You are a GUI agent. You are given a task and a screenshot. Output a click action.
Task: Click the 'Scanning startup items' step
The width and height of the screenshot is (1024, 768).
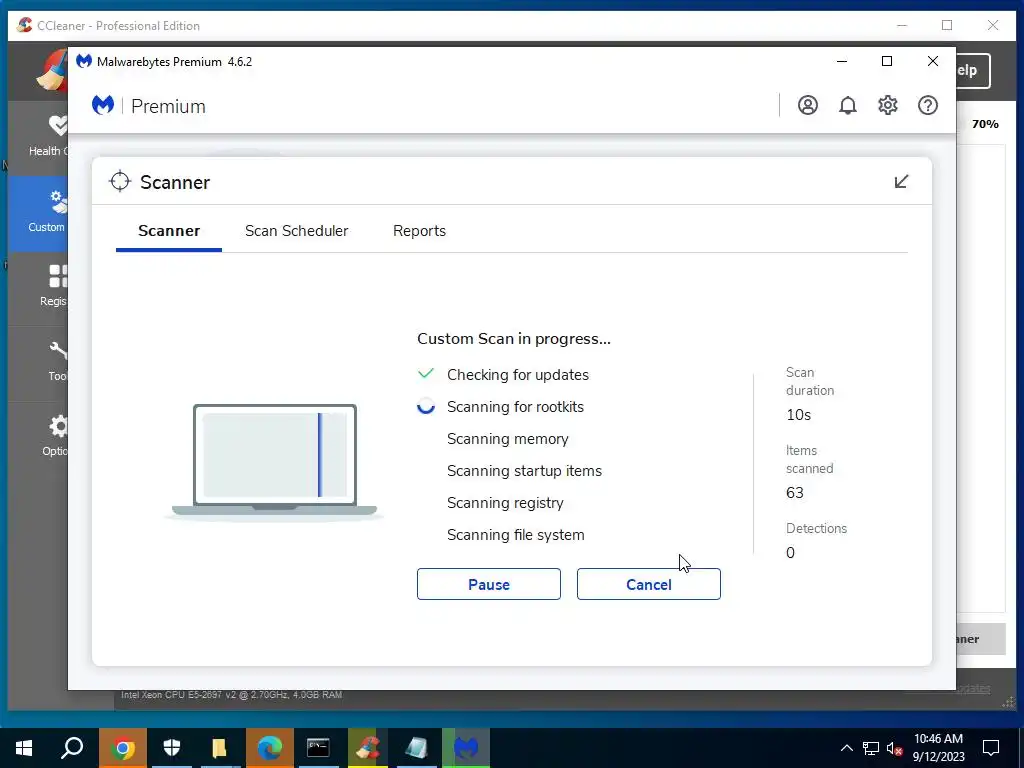pos(524,471)
